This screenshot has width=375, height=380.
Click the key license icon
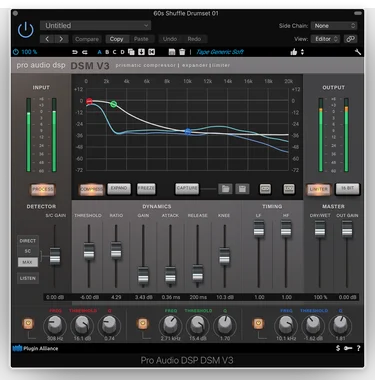(348, 348)
